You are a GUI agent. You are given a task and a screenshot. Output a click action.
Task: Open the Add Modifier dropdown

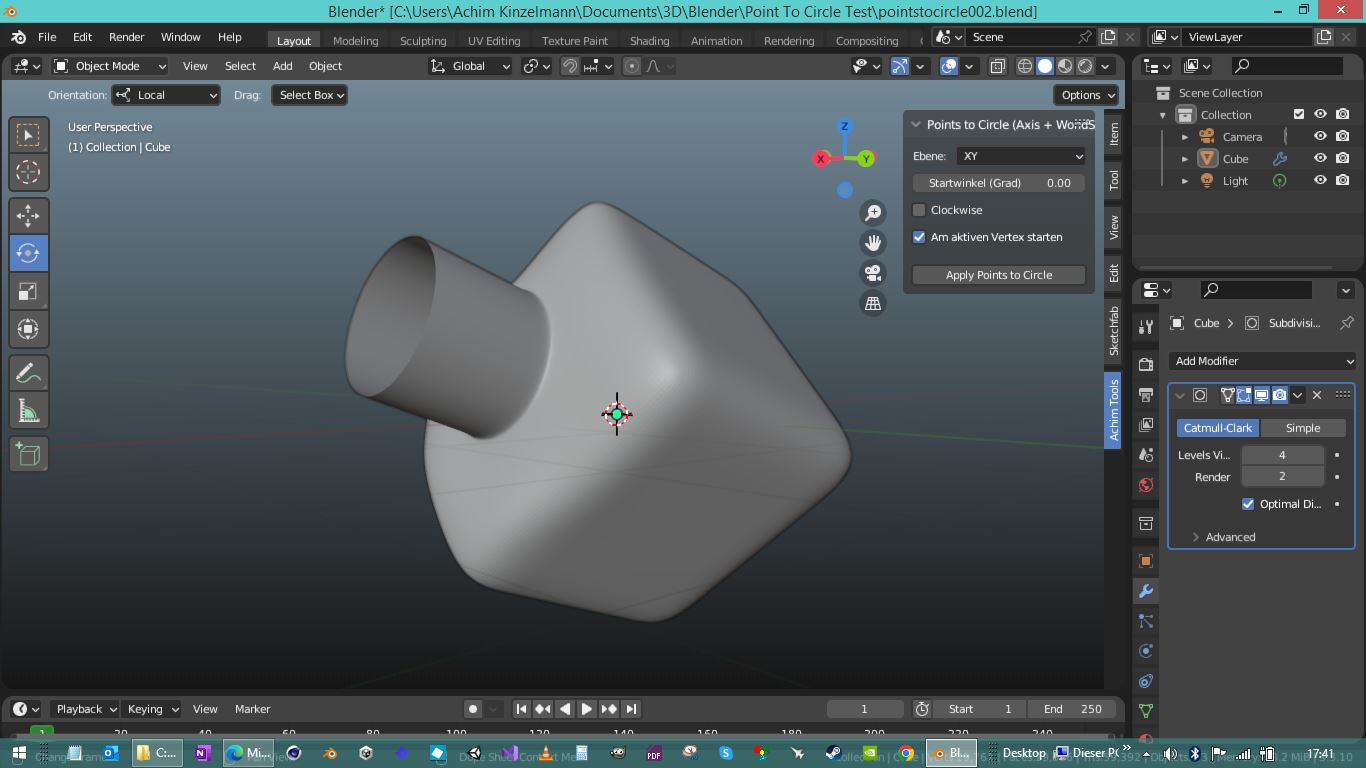click(1262, 361)
